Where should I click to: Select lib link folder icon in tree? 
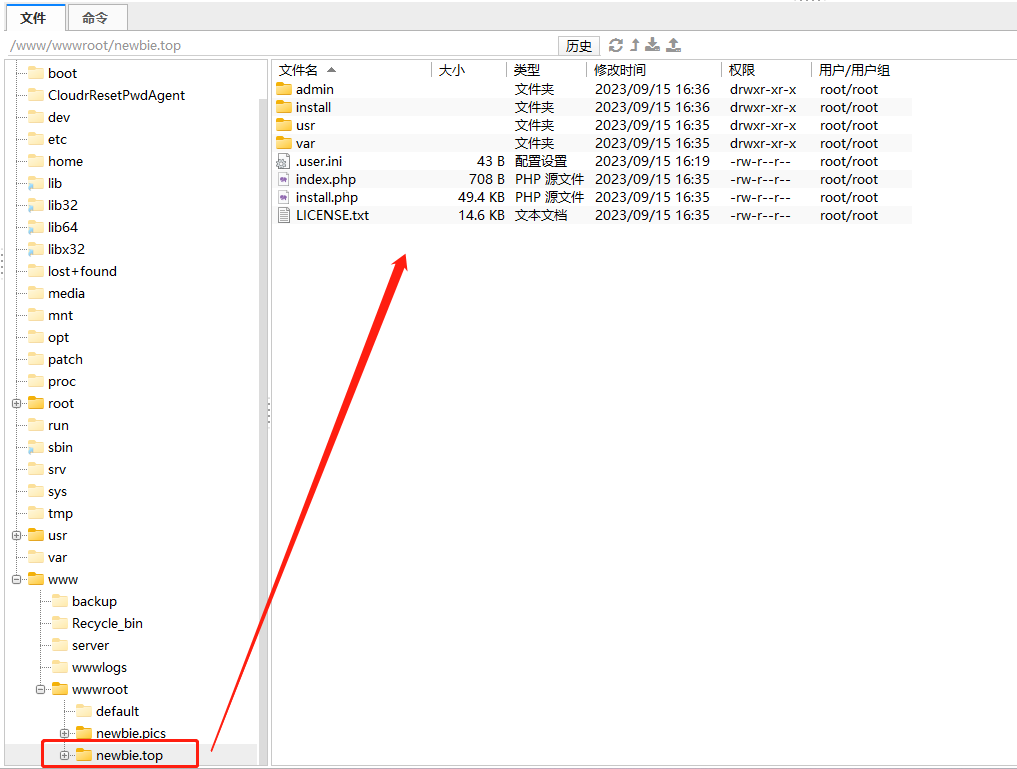tap(36, 183)
